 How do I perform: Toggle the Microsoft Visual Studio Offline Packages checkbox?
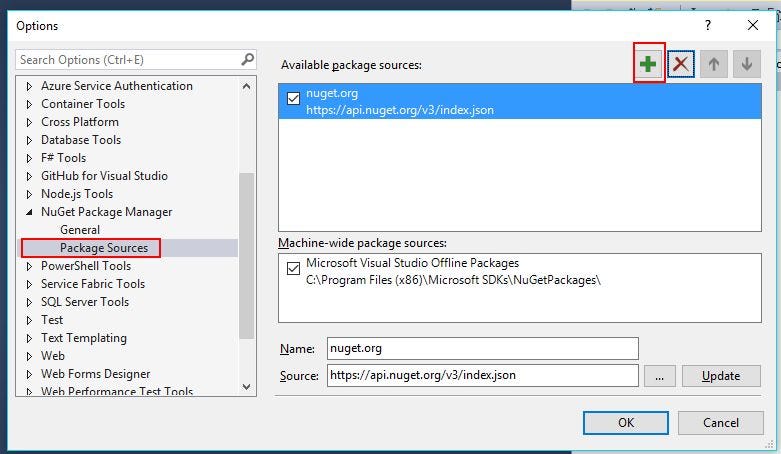pos(293,269)
